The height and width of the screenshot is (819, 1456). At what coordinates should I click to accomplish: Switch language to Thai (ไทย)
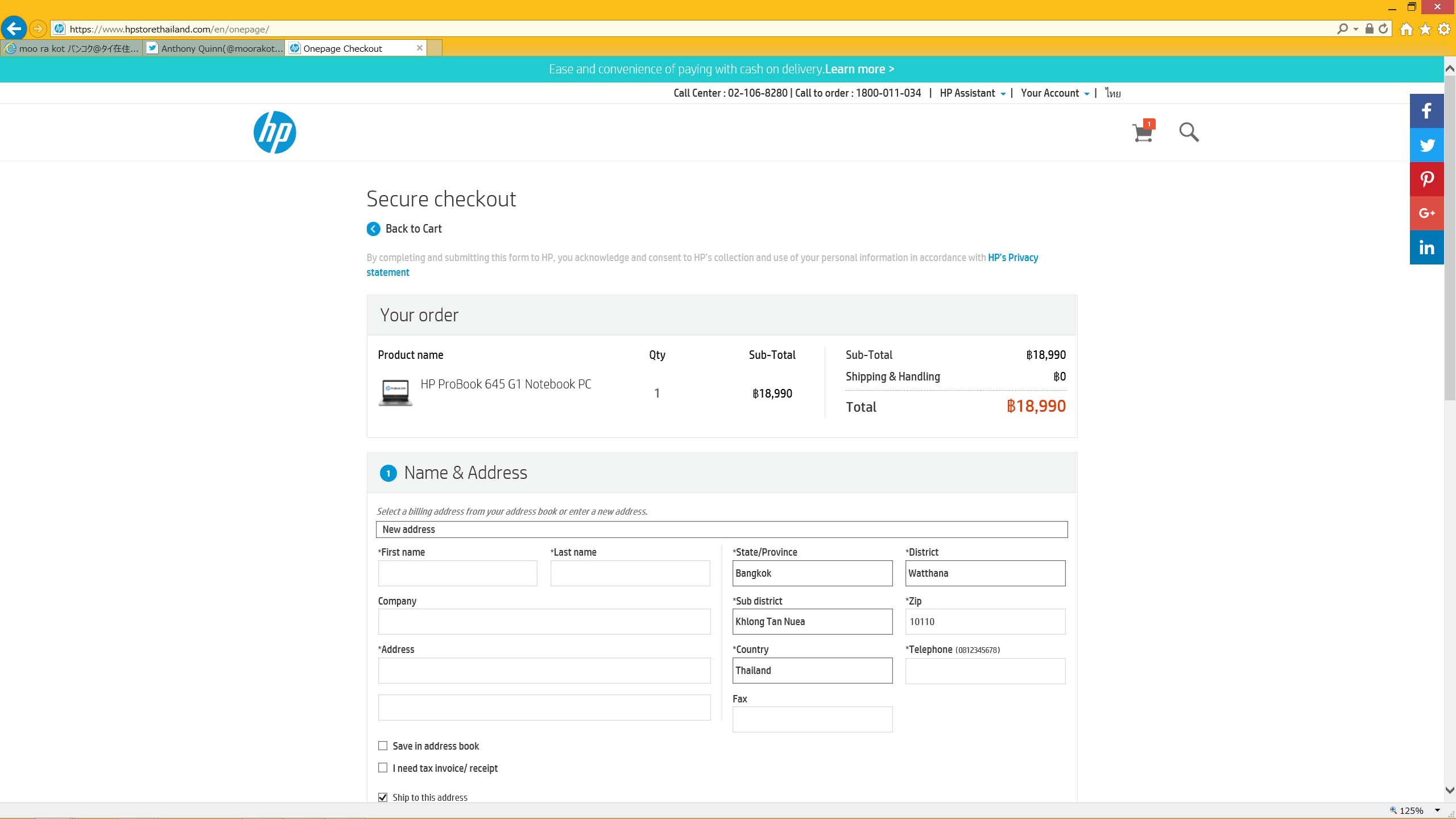1113,93
